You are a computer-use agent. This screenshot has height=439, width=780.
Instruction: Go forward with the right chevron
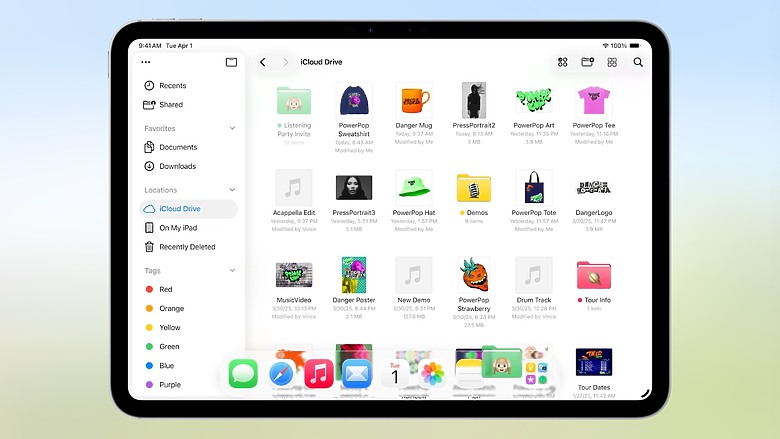tap(286, 62)
